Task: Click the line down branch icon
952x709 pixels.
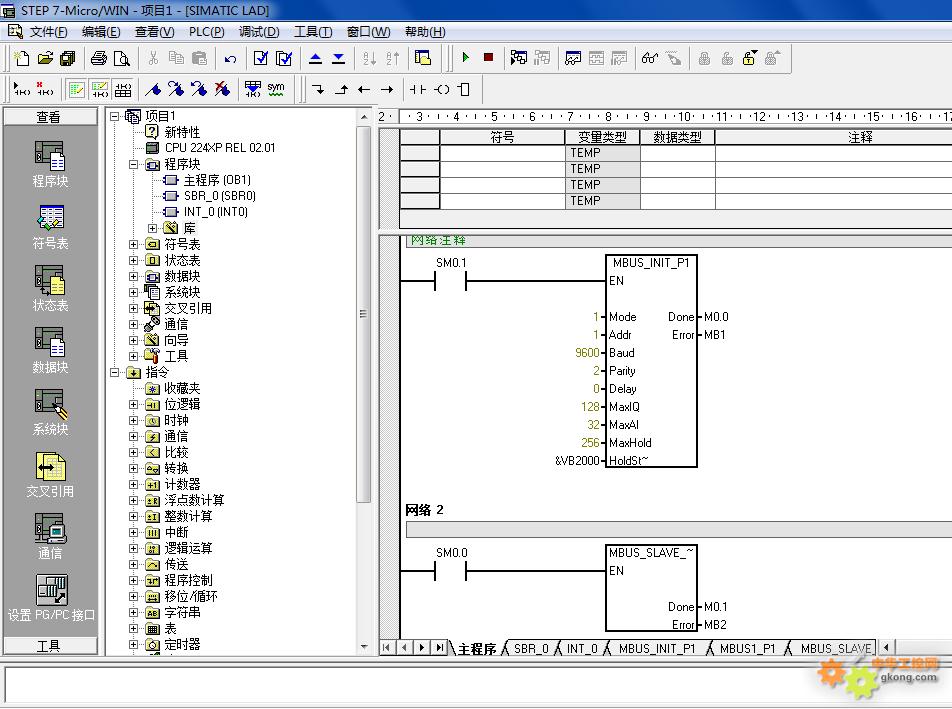Action: point(318,89)
